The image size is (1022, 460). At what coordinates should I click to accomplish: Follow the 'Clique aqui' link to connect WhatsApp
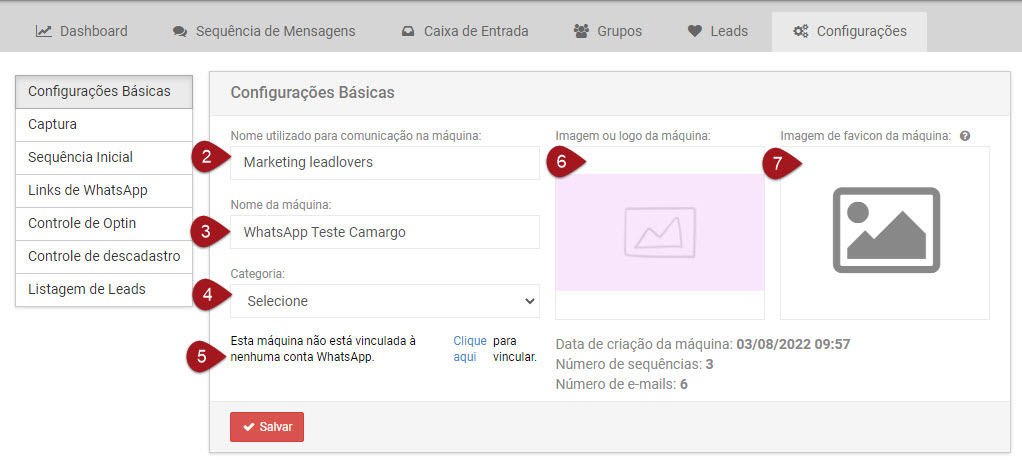click(464, 348)
